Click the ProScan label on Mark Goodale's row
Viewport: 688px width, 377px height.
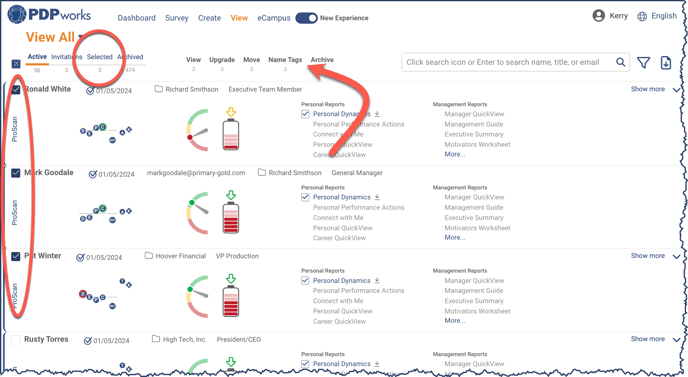pyautogui.click(x=14, y=212)
